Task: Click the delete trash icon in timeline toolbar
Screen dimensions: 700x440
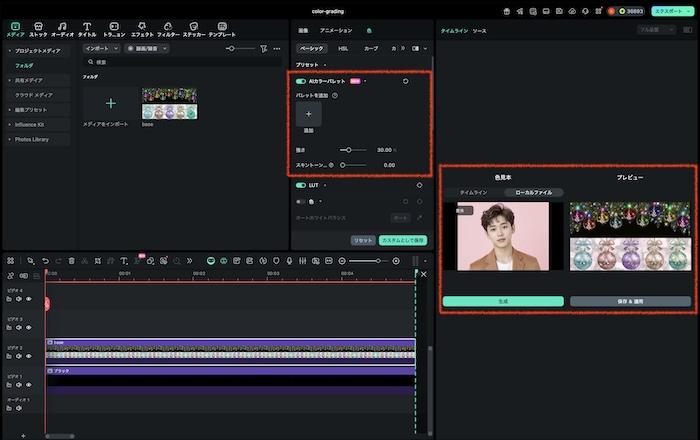Action: (72, 261)
